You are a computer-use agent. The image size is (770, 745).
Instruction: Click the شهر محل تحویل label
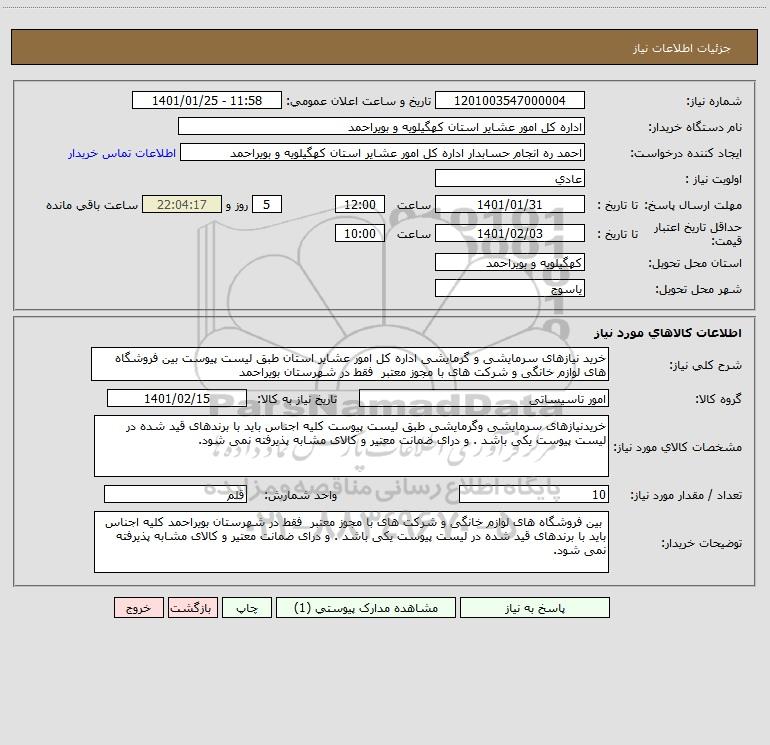click(698, 289)
